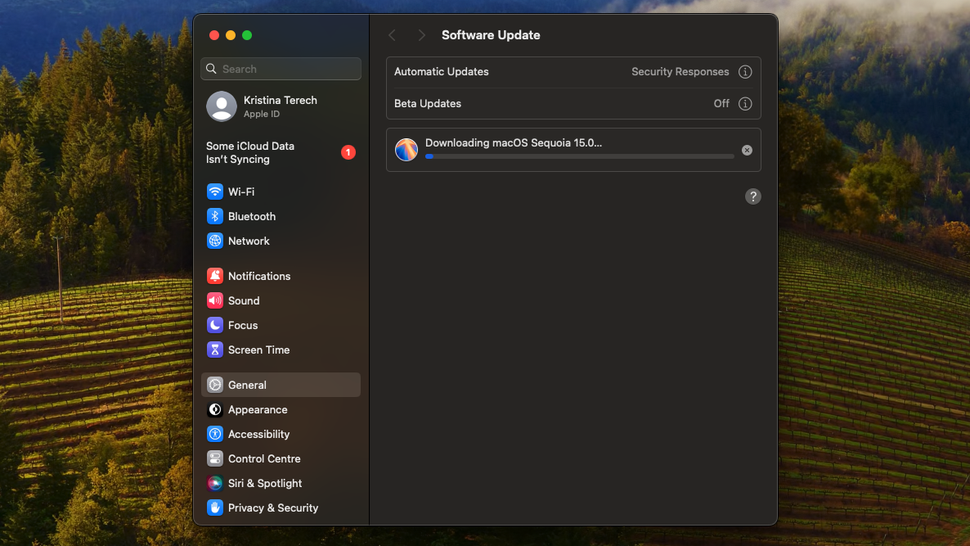Open Wi-Fi settings via its icon
Screen dimensions: 970x546
(215, 192)
